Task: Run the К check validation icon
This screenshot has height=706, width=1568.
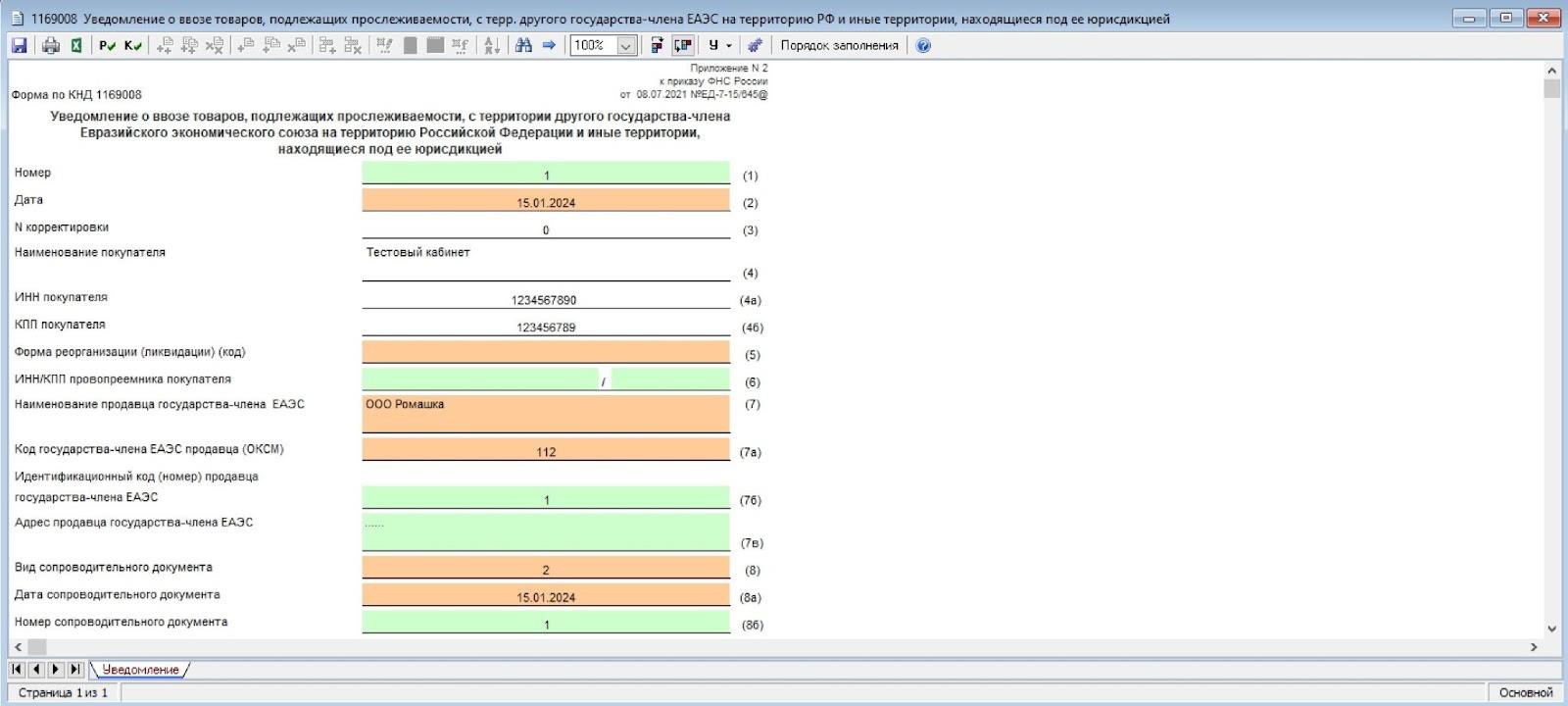Action: coord(132,45)
